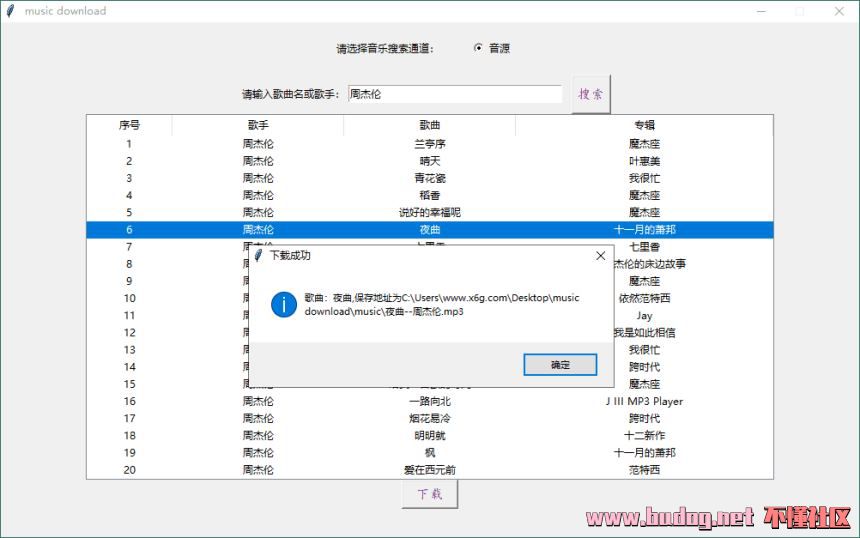
Task: Select the song 稻香 in the list
Action: pos(429,195)
